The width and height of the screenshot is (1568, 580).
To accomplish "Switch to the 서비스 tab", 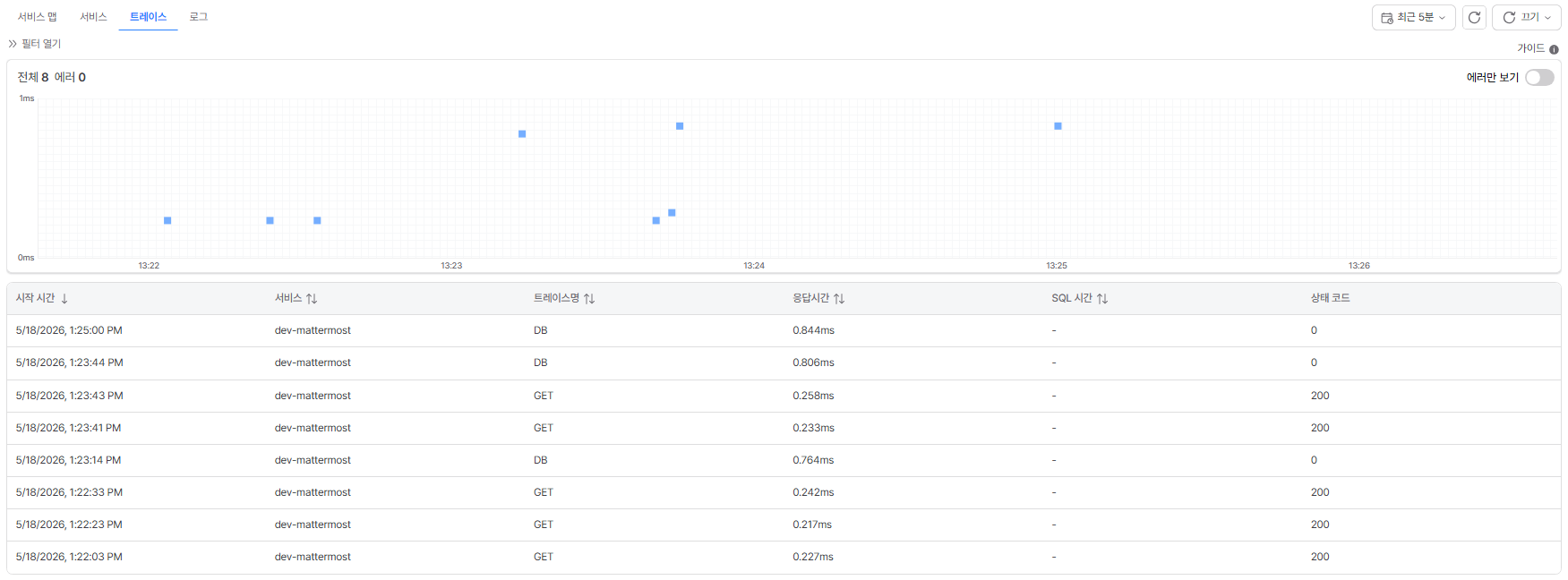I will [x=93, y=17].
